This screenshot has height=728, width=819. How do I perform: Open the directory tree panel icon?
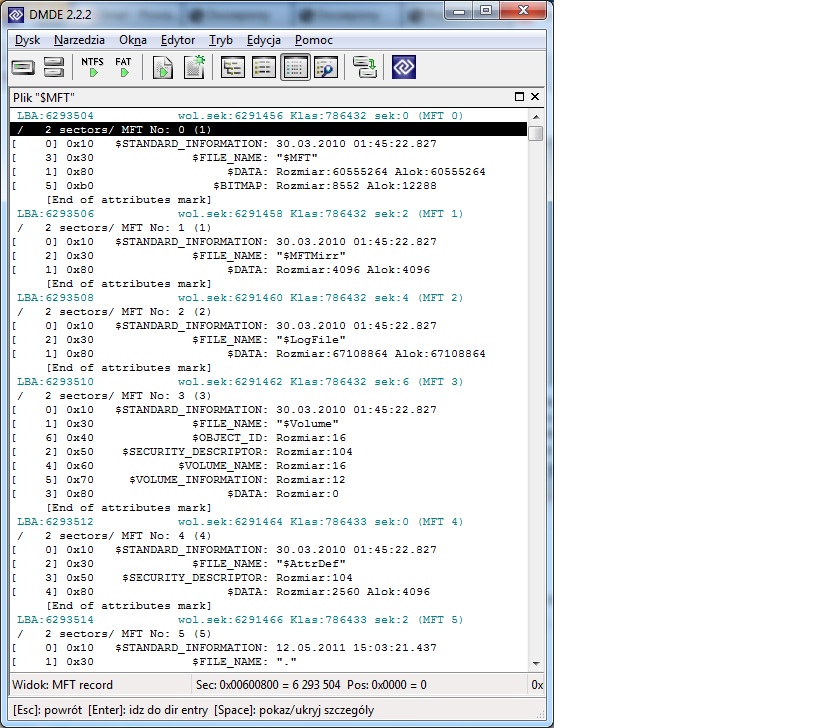tap(232, 67)
